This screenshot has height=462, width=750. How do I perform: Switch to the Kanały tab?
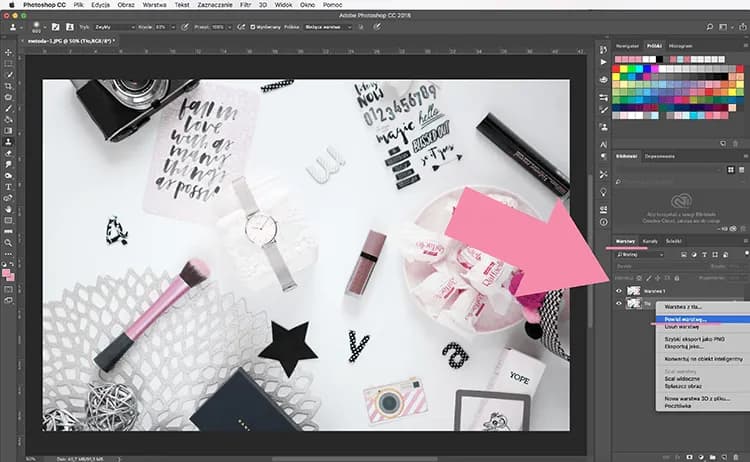(x=650, y=241)
